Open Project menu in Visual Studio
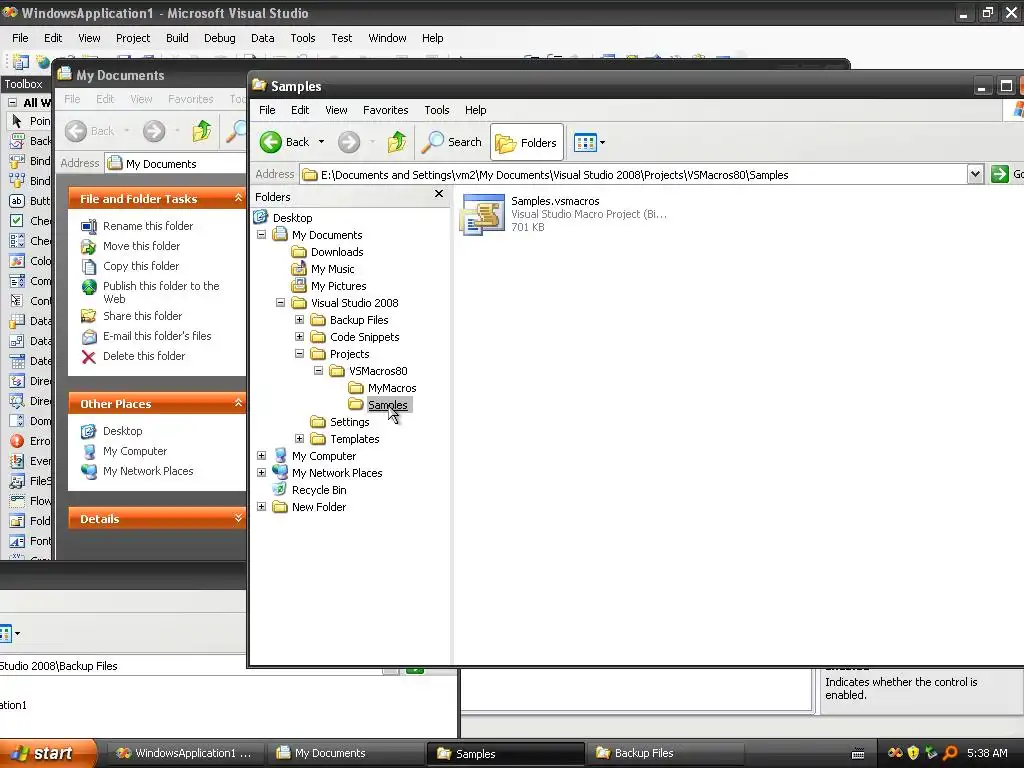 (x=133, y=38)
